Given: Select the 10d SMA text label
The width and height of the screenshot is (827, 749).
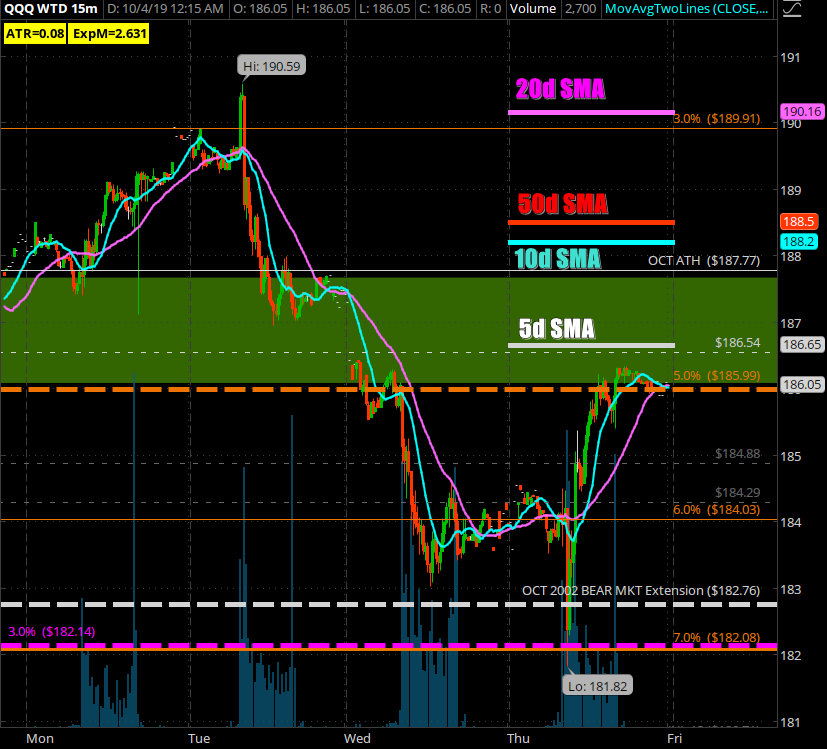Looking at the screenshot, I should (x=558, y=259).
